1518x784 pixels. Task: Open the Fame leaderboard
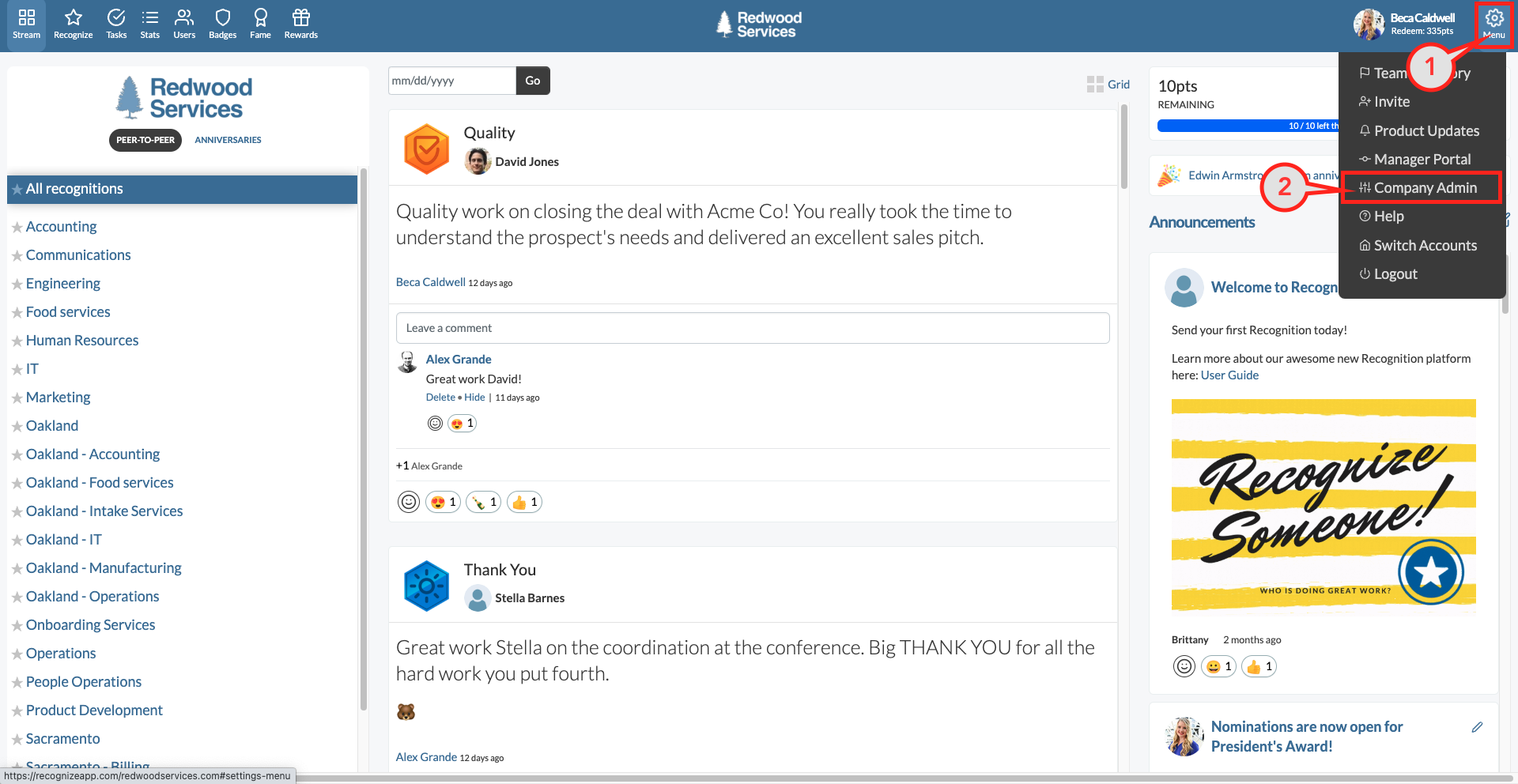click(x=260, y=24)
